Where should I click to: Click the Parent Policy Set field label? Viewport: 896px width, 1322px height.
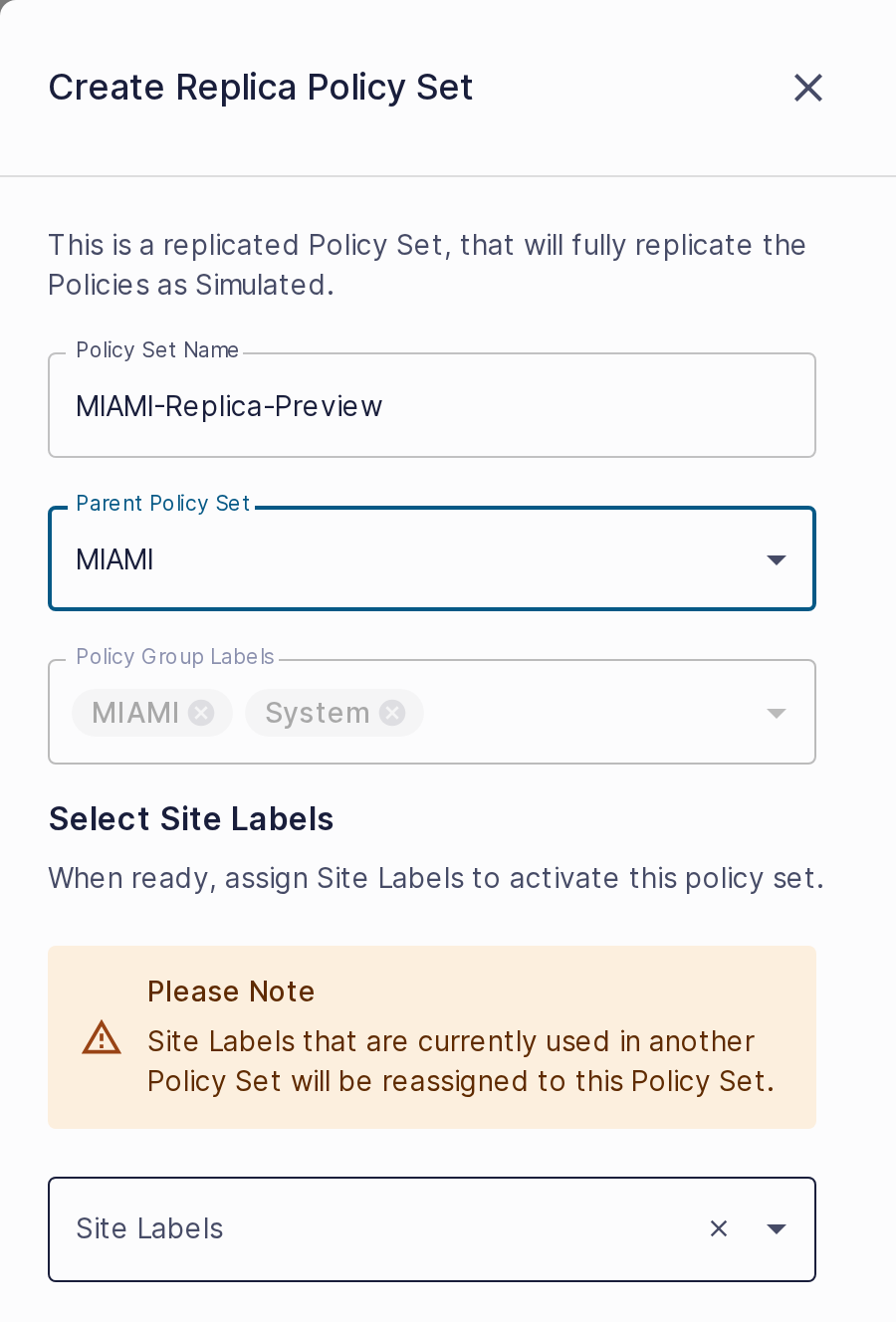pos(163,504)
